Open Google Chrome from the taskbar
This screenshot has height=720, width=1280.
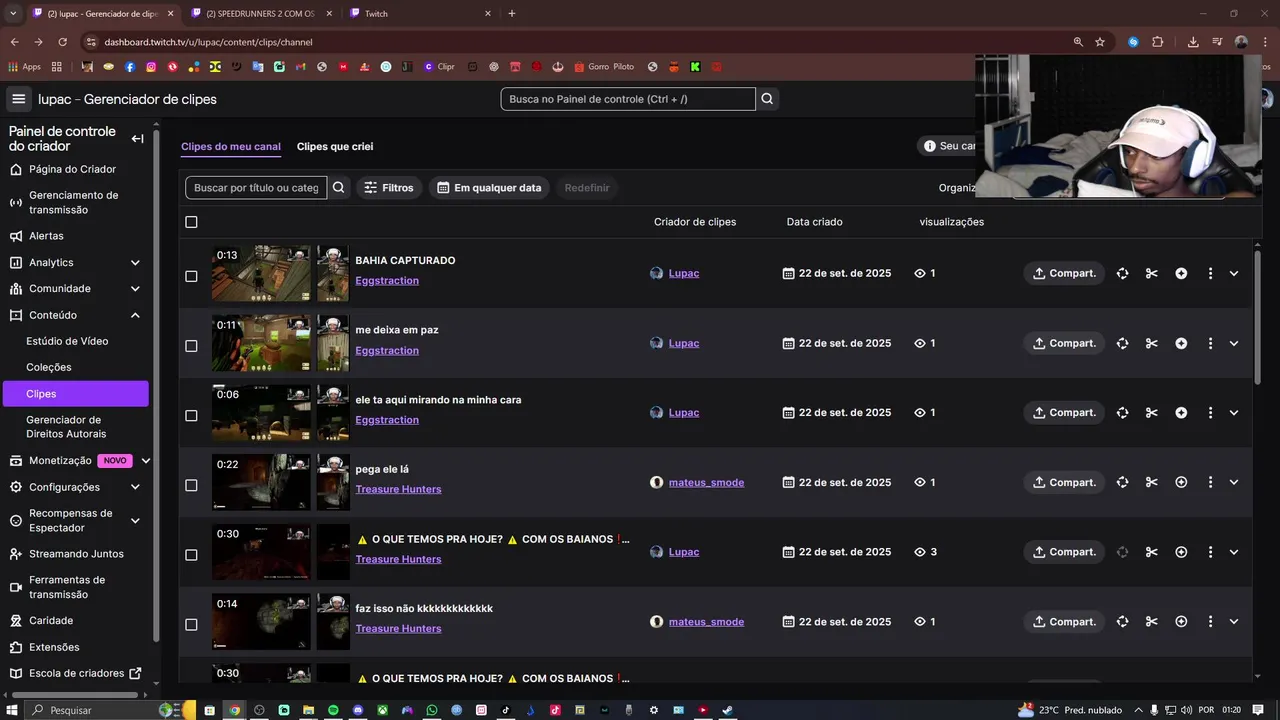(234, 710)
